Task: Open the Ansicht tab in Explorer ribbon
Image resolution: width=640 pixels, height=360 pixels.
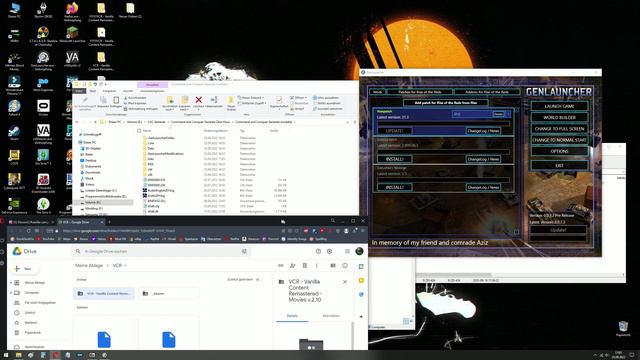Action: tap(128, 91)
